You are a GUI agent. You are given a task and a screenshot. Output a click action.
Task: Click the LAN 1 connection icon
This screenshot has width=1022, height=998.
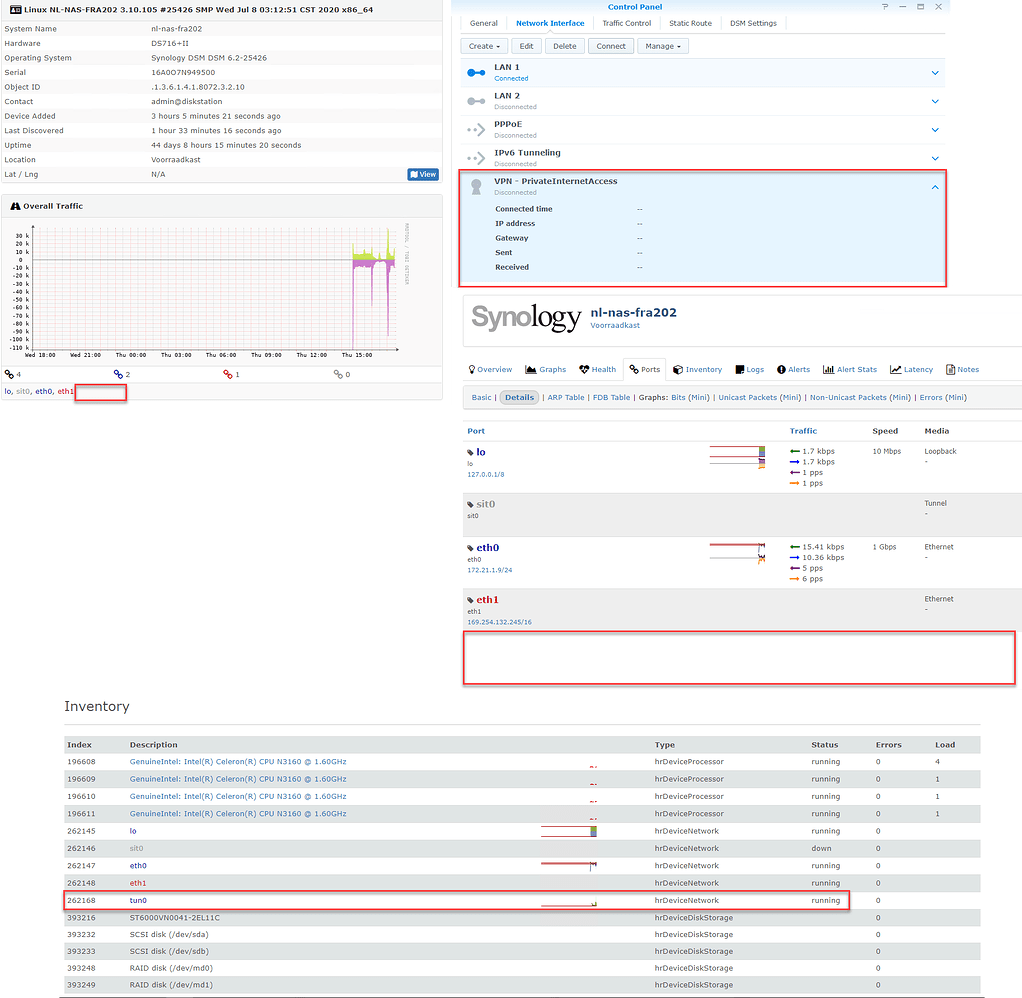[x=476, y=73]
